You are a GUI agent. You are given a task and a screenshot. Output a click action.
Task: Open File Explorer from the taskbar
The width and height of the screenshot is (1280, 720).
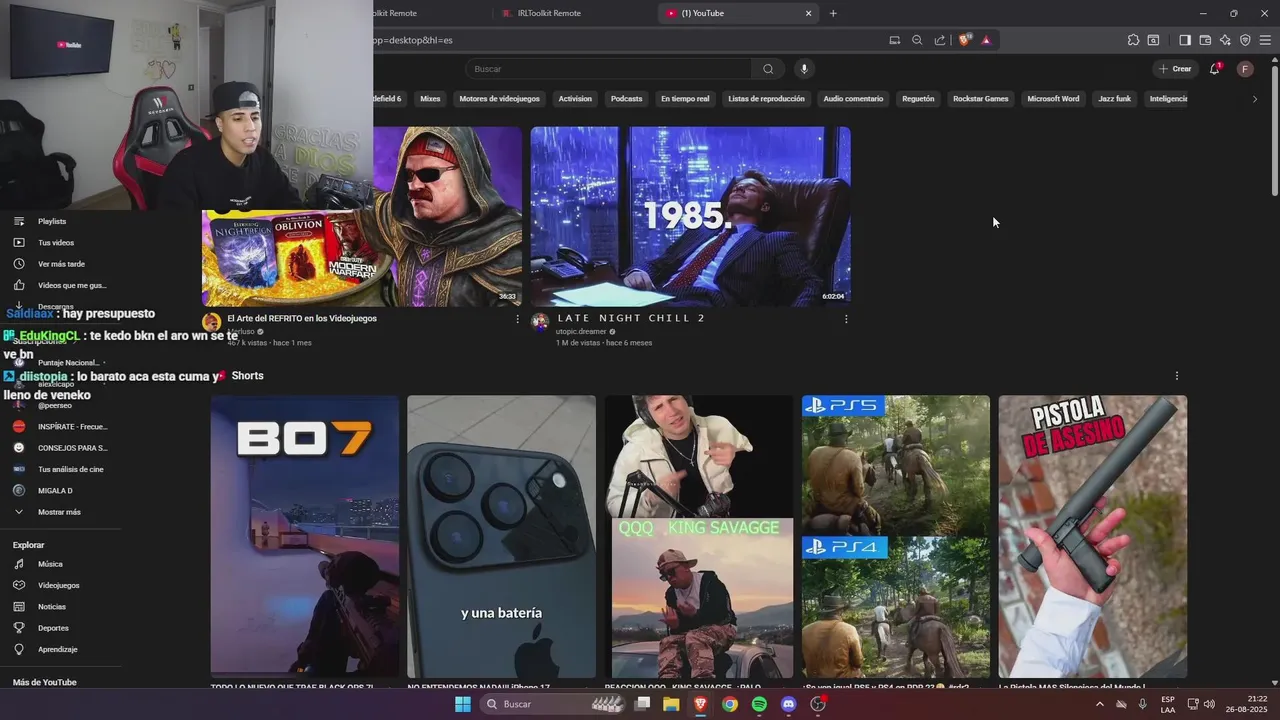(671, 704)
